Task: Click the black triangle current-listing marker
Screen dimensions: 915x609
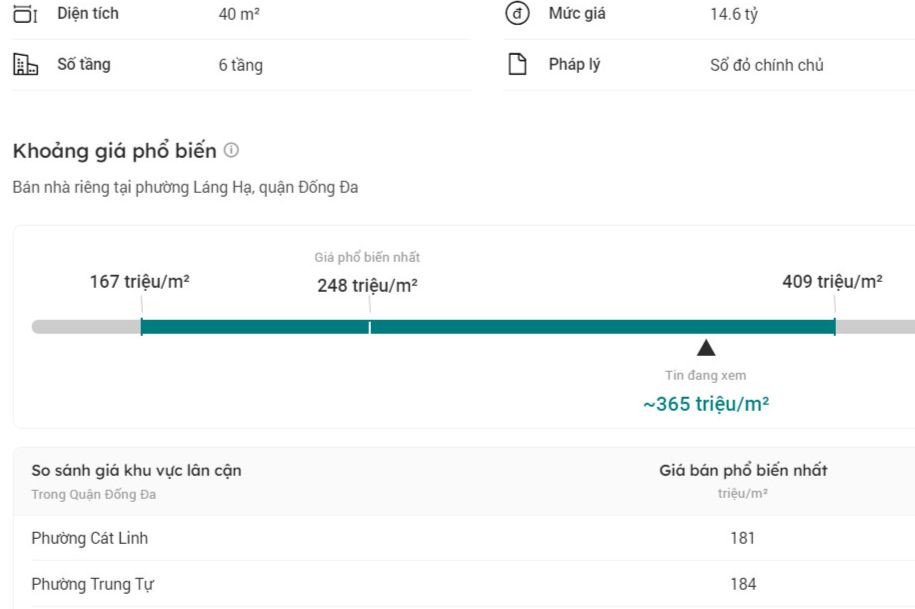Action: 706,348
